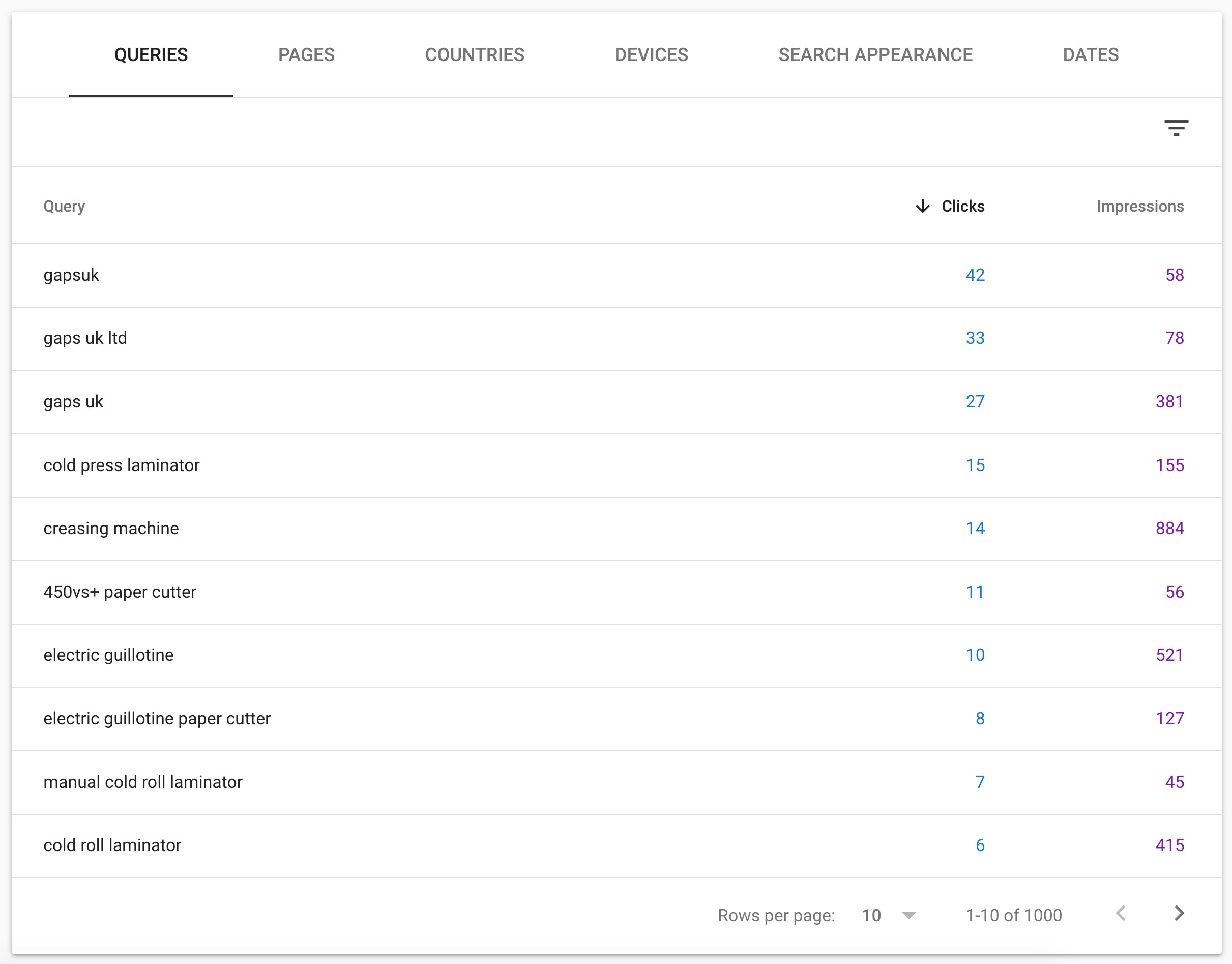This screenshot has height=964, width=1232.
Task: Click the 45 impressions value
Action: point(1175,782)
